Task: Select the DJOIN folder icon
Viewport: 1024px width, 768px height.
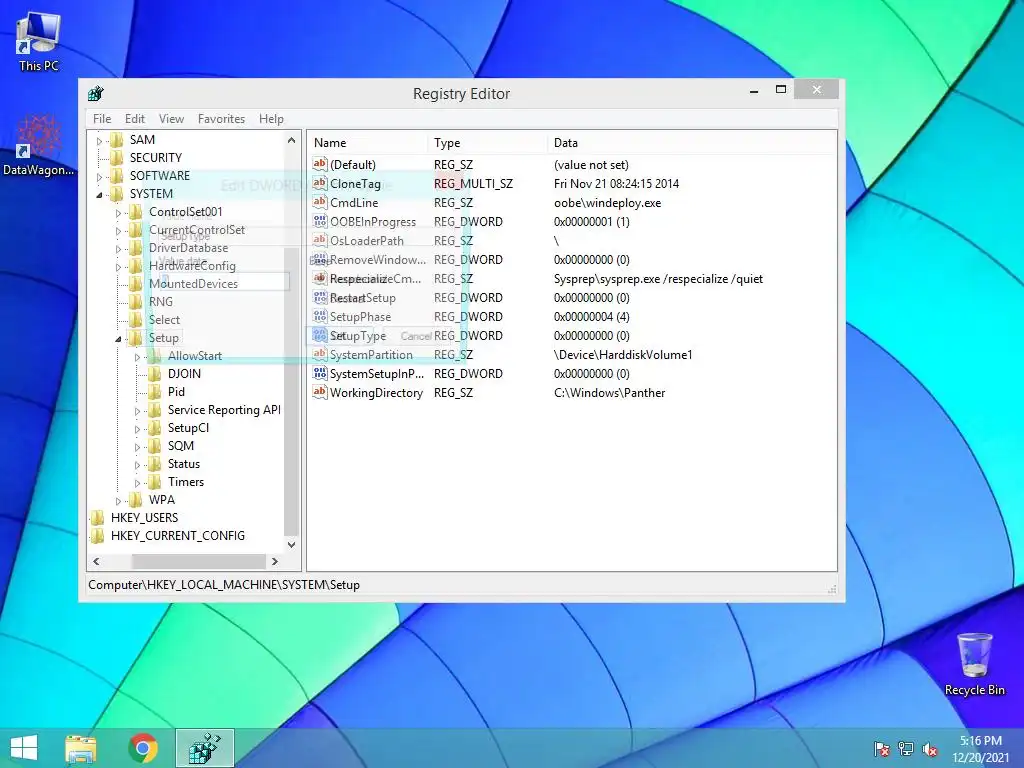Action: tap(155, 374)
